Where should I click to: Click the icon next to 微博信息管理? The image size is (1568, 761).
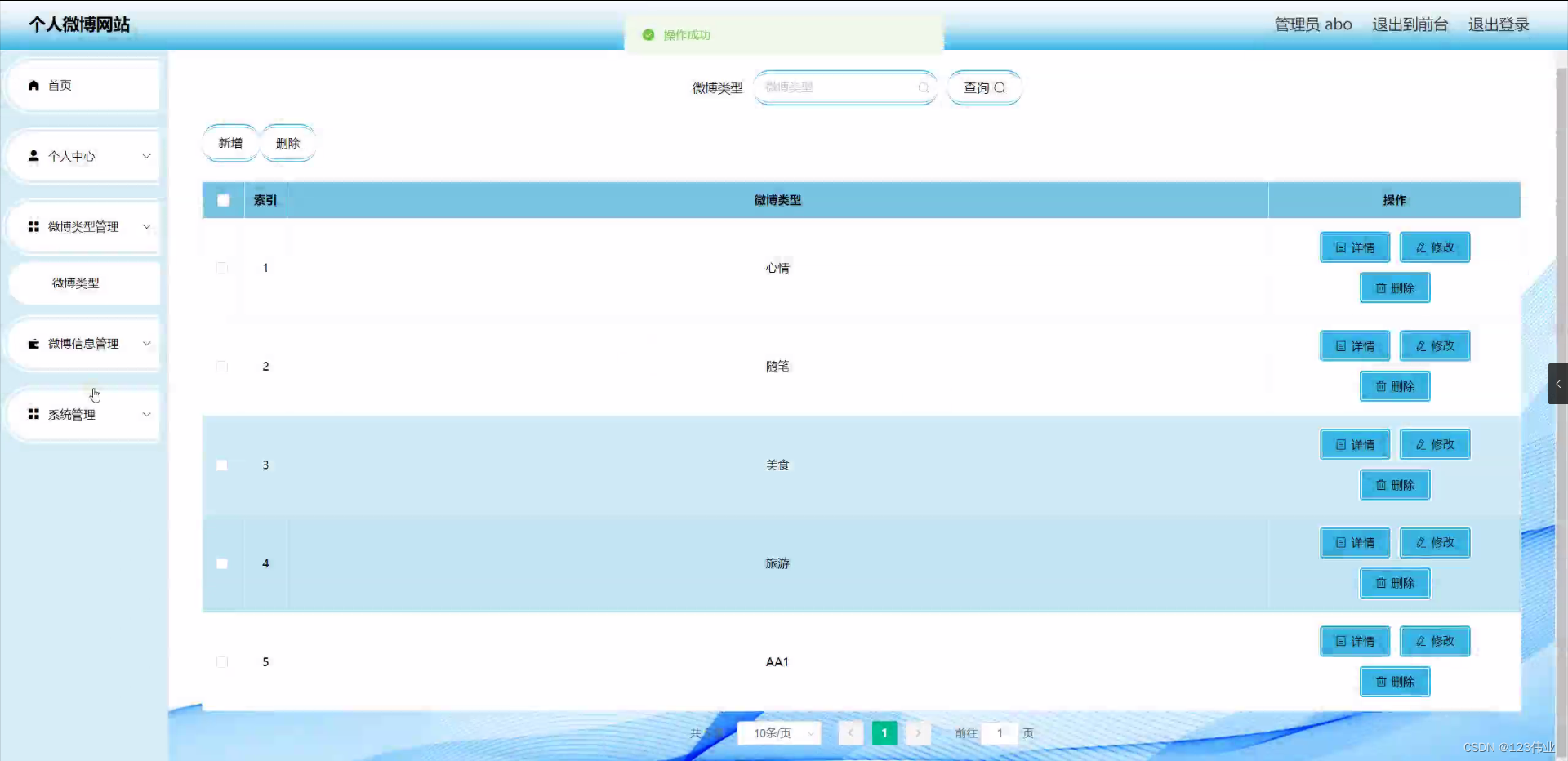[33, 344]
